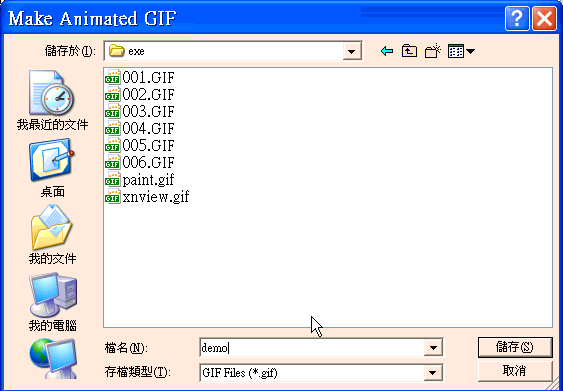Select the file name 005.GIF
The image size is (563, 391).
[x=148, y=145]
